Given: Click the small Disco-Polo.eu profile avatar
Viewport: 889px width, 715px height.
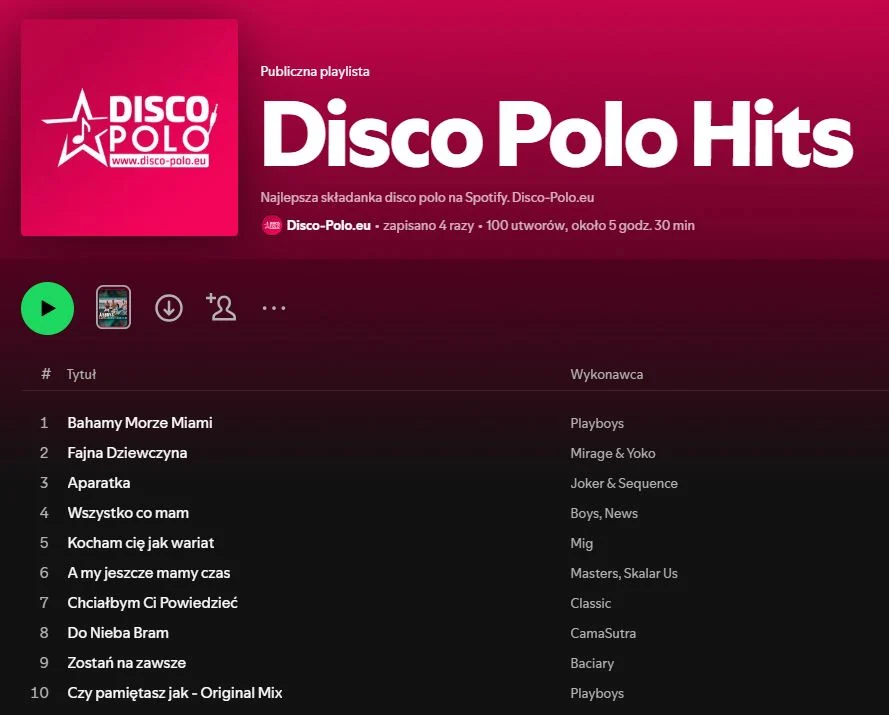Looking at the screenshot, I should click(272, 226).
